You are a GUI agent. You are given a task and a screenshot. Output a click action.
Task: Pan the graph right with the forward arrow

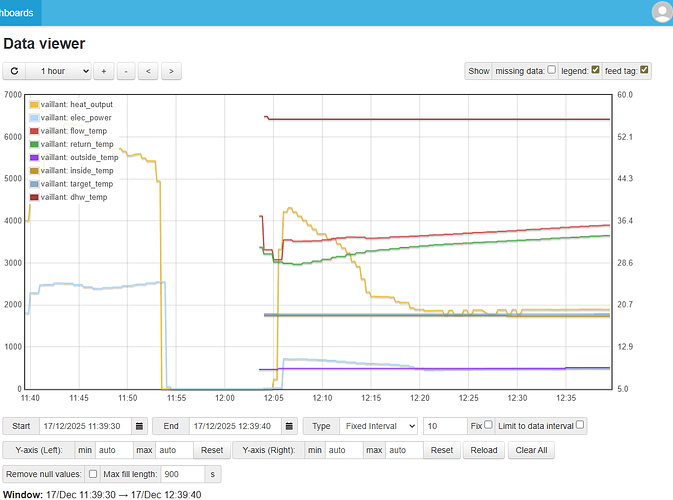(x=171, y=71)
